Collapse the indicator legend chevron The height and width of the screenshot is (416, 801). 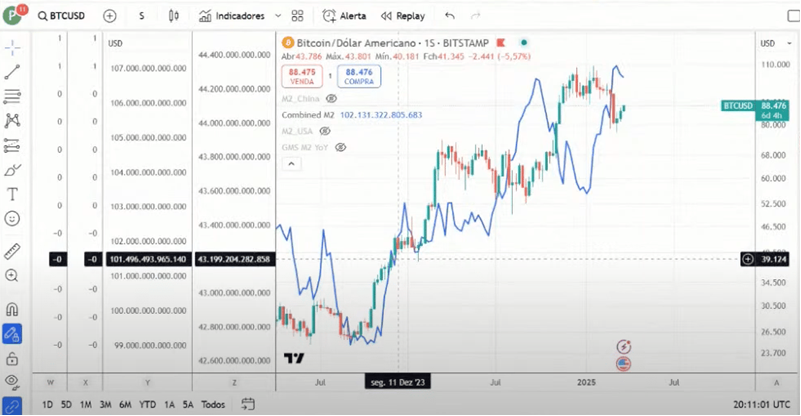pos(291,164)
